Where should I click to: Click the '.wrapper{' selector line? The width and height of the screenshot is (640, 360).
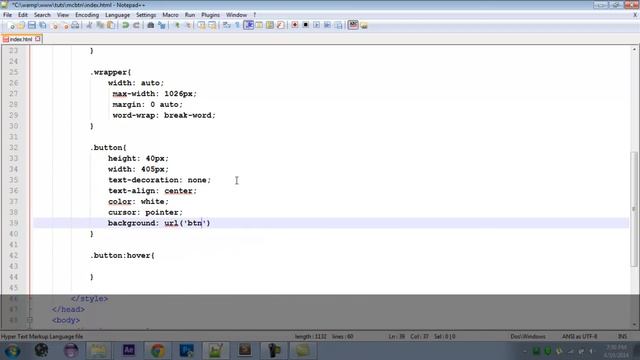coord(111,72)
